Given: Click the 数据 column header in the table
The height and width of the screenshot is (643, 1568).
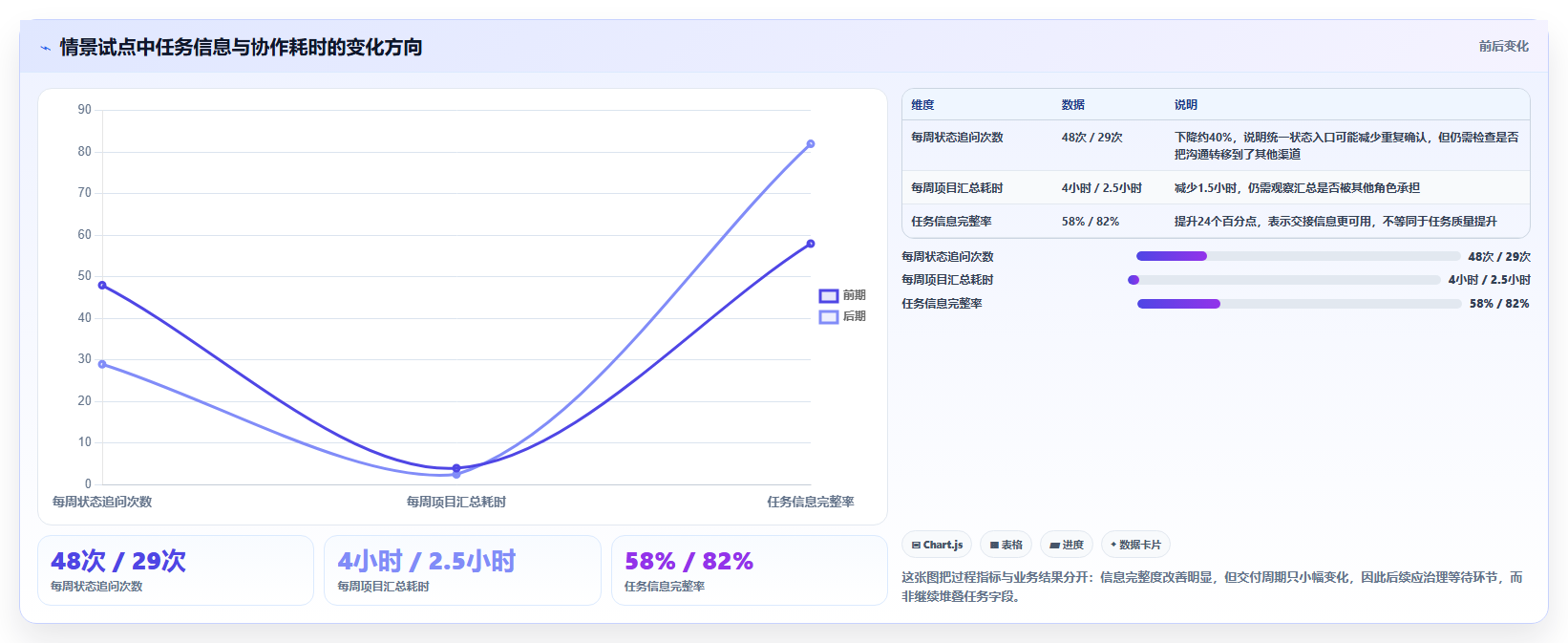Looking at the screenshot, I should 1073,105.
